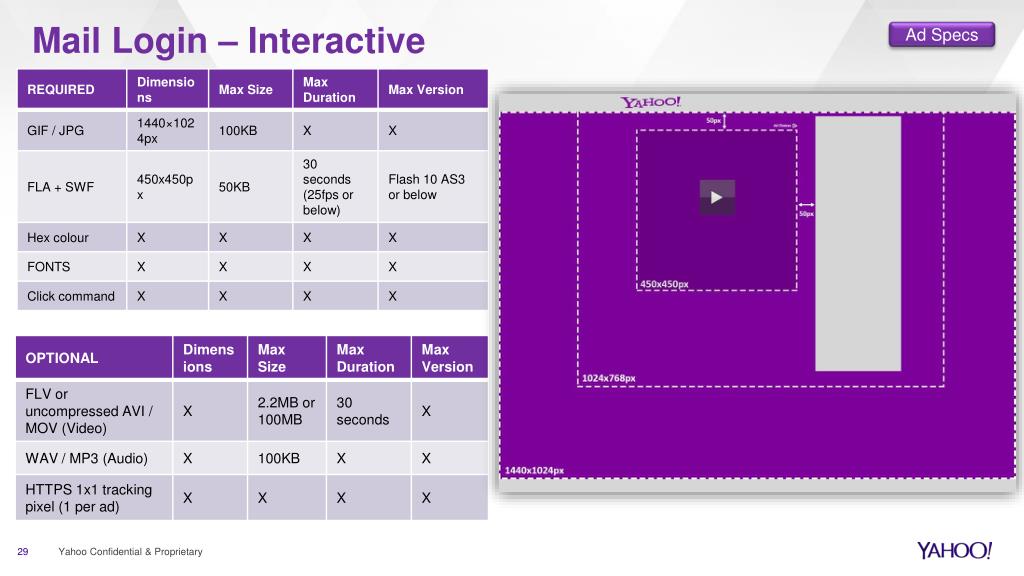
Task: Select the 'GIF / JPG' row label
Action: point(72,131)
